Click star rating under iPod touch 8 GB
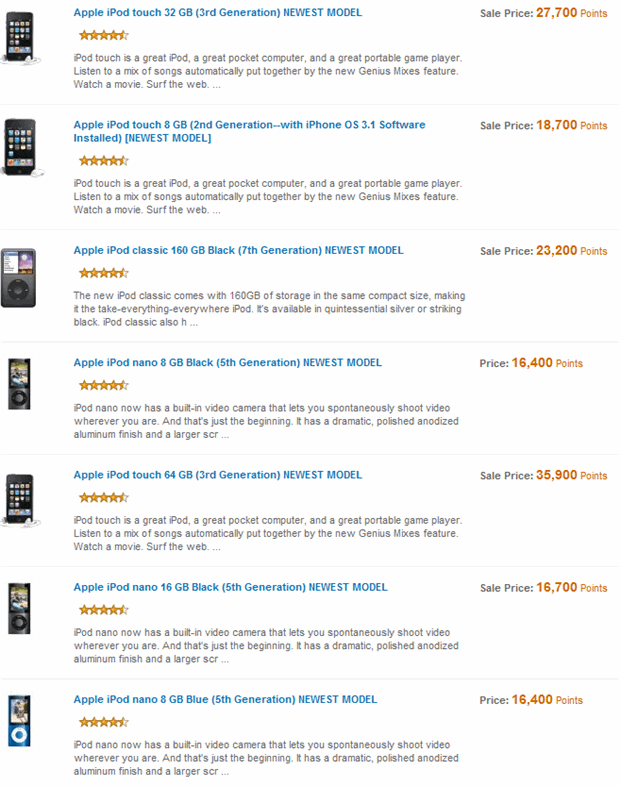 coord(104,160)
